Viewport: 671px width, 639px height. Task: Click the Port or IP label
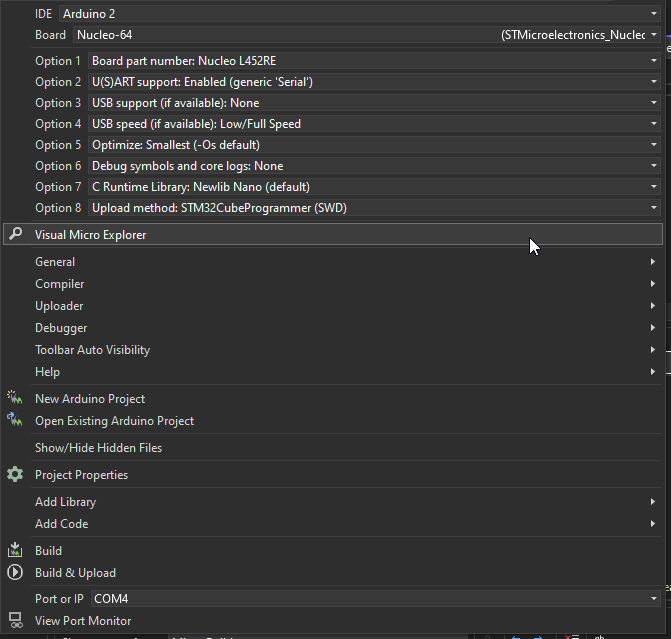(x=59, y=598)
